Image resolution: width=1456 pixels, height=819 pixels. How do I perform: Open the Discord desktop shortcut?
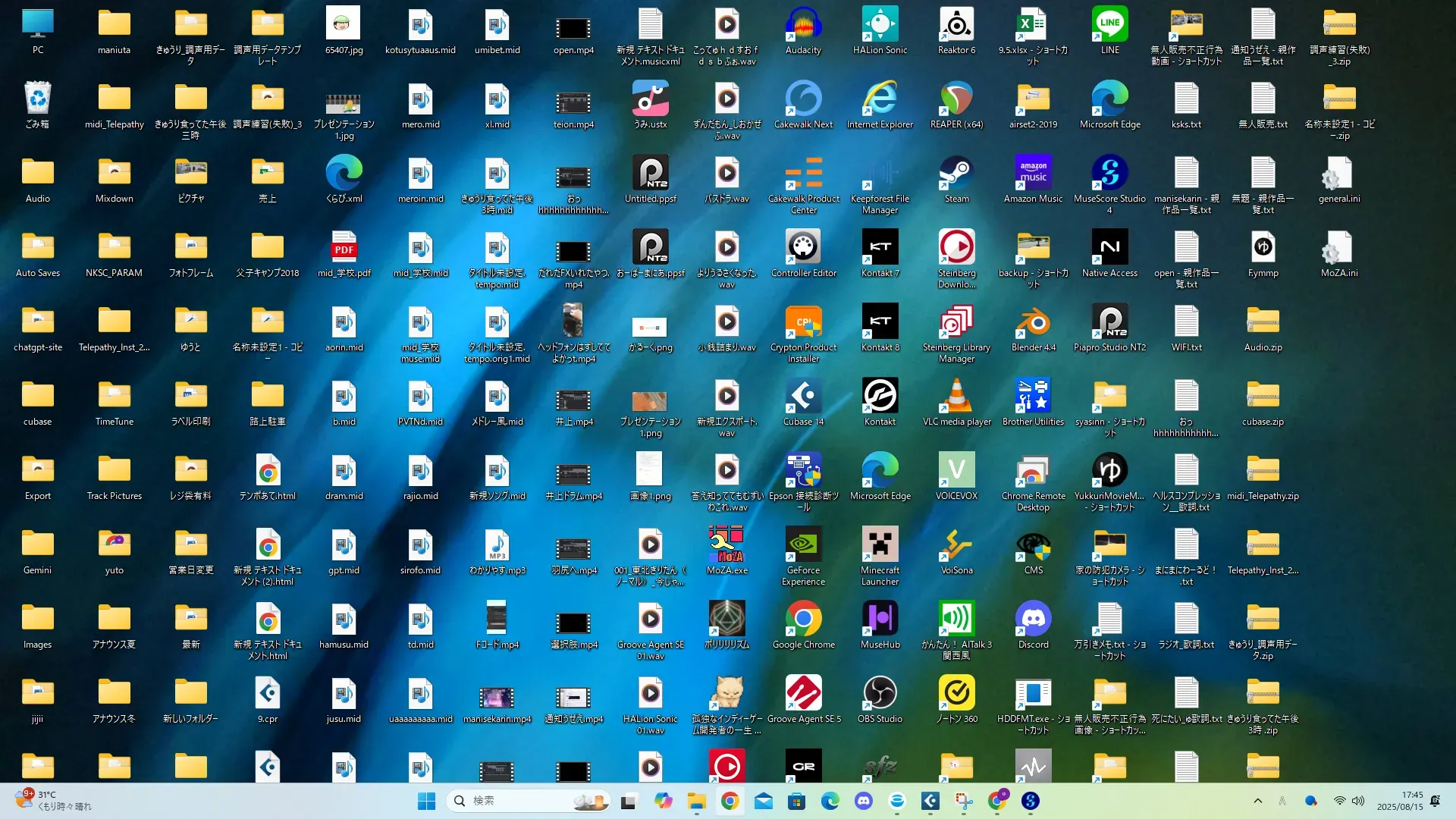(1033, 620)
